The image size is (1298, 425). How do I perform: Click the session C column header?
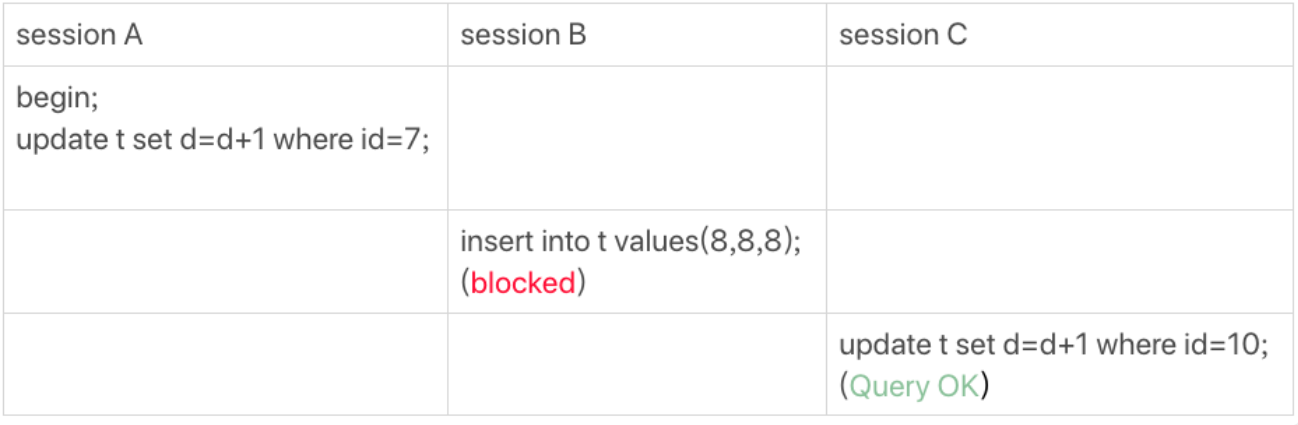[903, 36]
